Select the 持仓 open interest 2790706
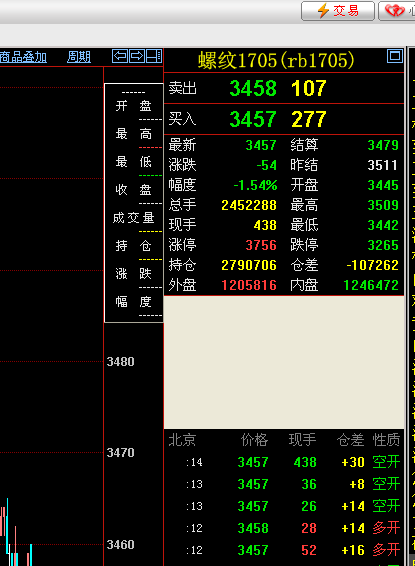 tap(249, 265)
